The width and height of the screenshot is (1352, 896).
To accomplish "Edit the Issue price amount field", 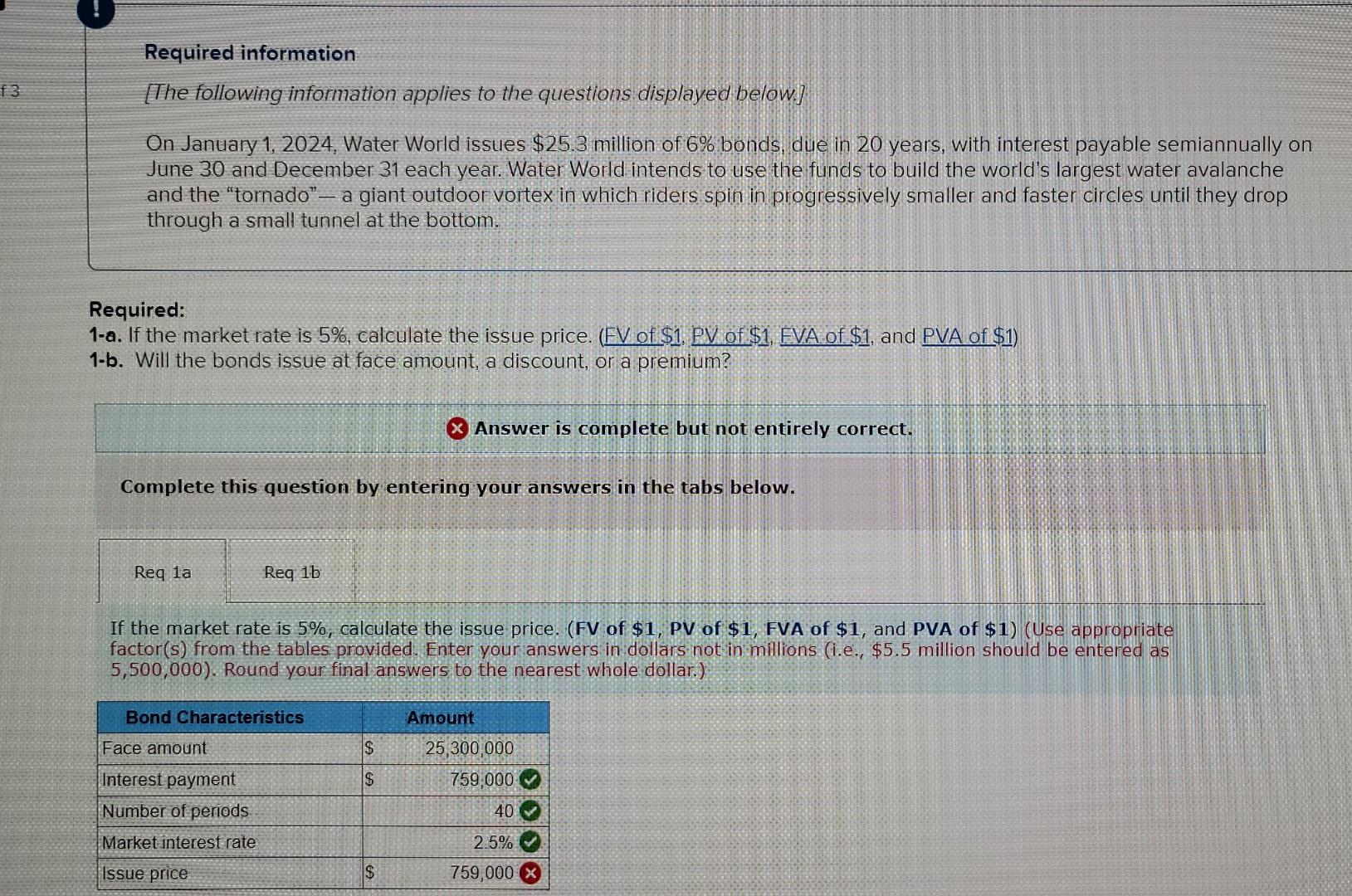I will point(456,873).
